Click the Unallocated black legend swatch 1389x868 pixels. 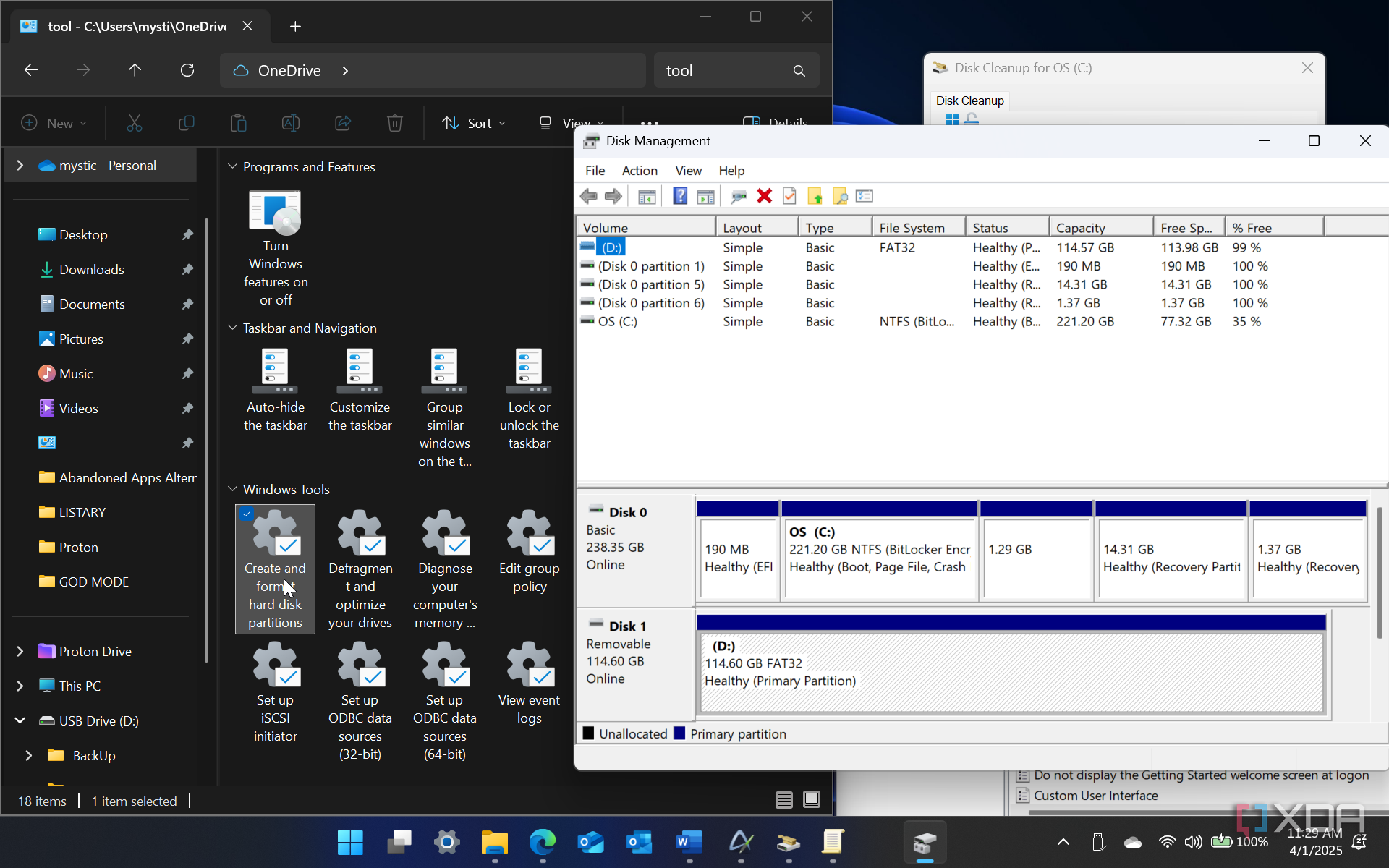589,733
